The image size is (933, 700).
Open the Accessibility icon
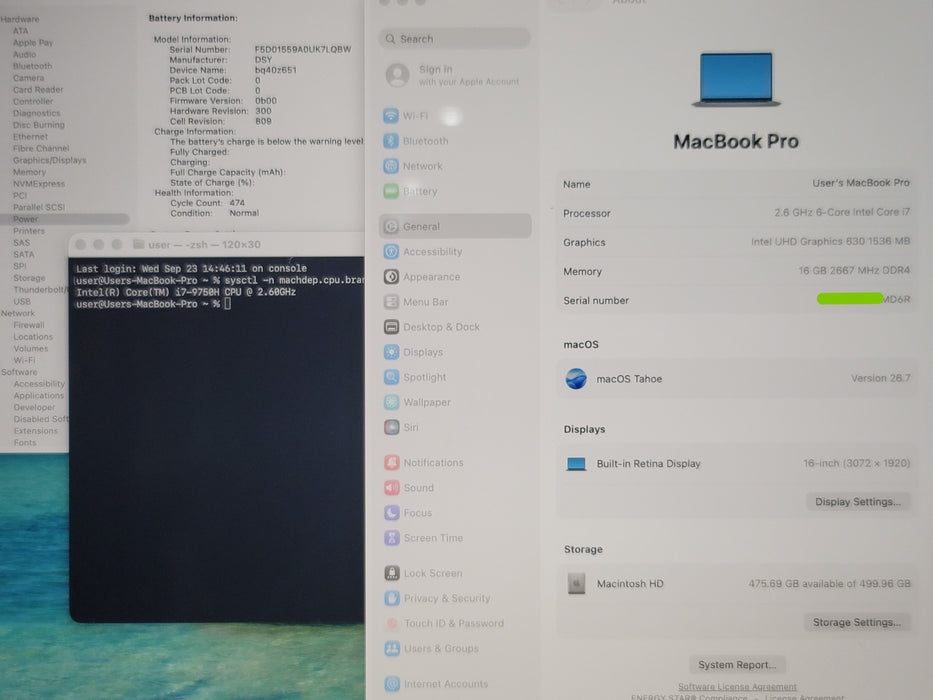(x=391, y=251)
